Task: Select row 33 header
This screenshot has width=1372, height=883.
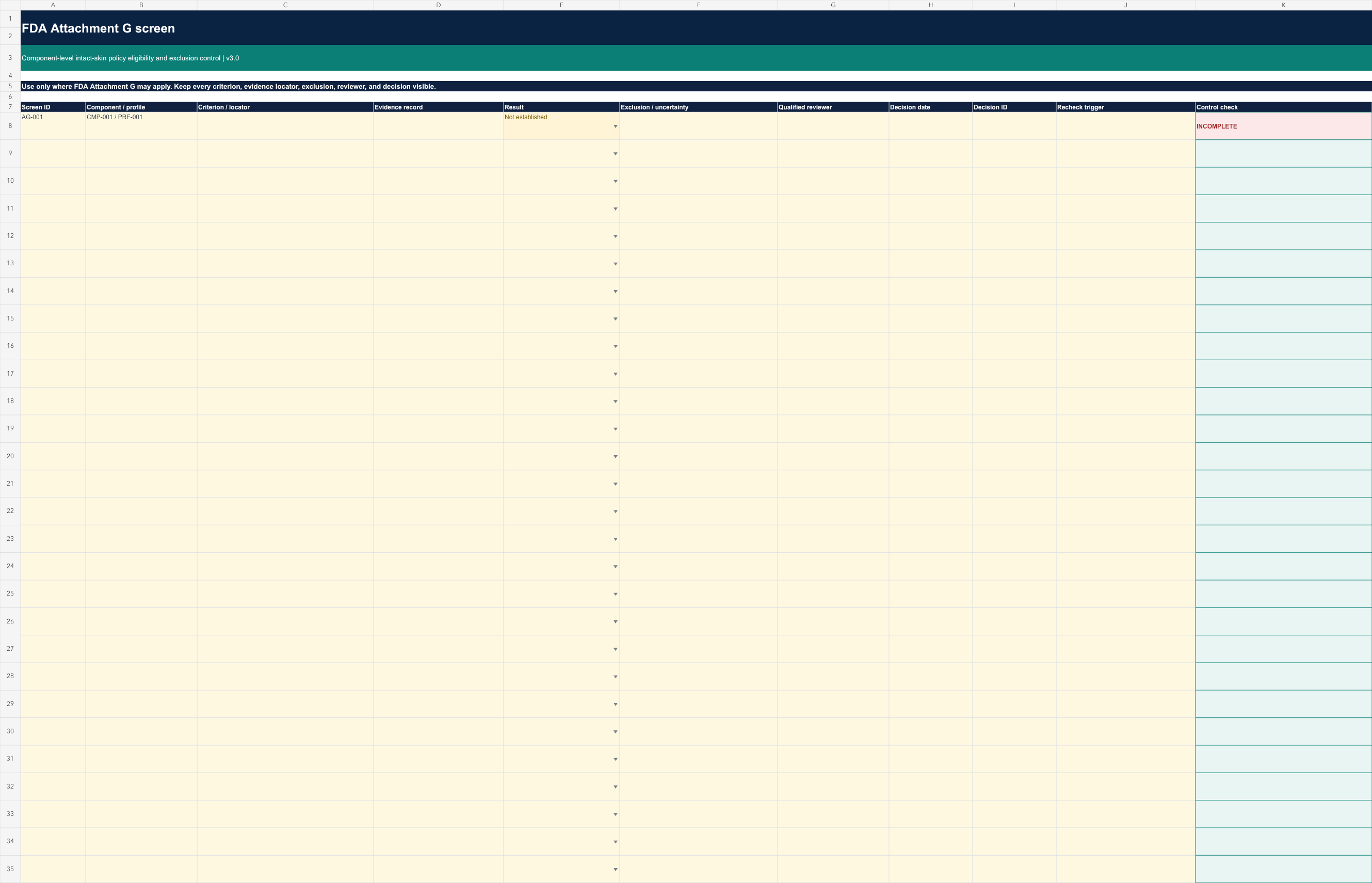Action: tap(10, 814)
